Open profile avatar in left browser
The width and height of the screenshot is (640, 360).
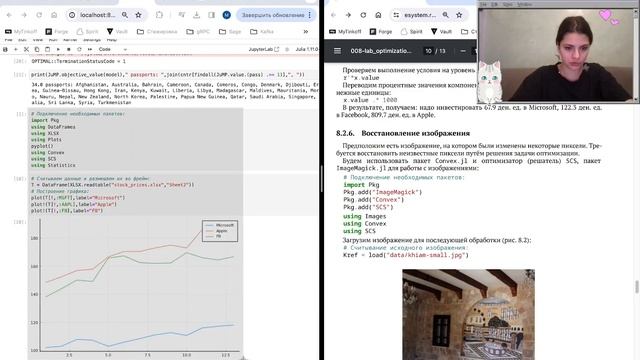coord(227,15)
